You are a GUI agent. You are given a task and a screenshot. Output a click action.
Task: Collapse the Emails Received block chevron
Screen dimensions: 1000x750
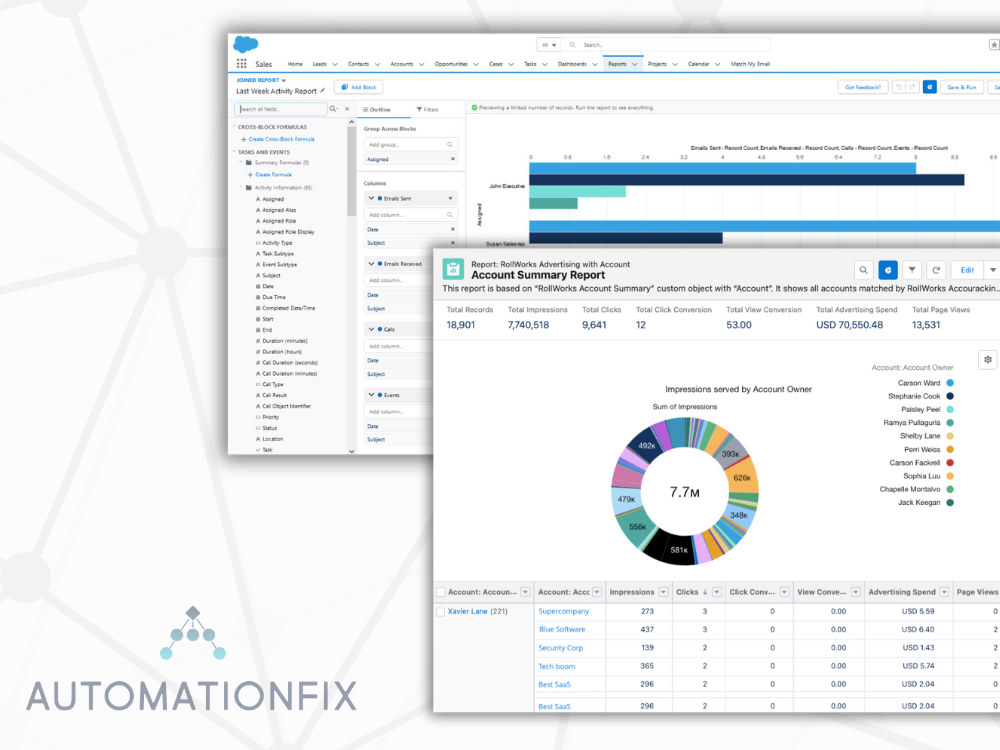[x=371, y=263]
